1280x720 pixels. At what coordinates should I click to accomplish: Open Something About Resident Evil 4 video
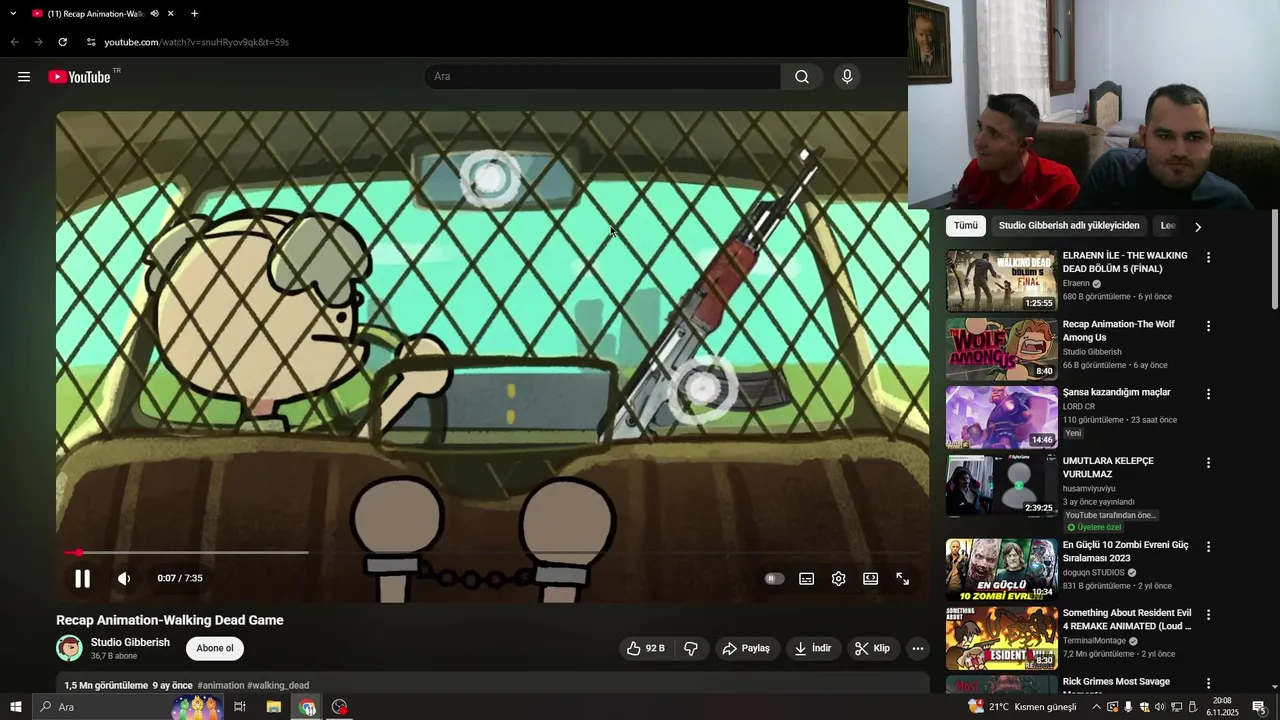tap(1001, 639)
